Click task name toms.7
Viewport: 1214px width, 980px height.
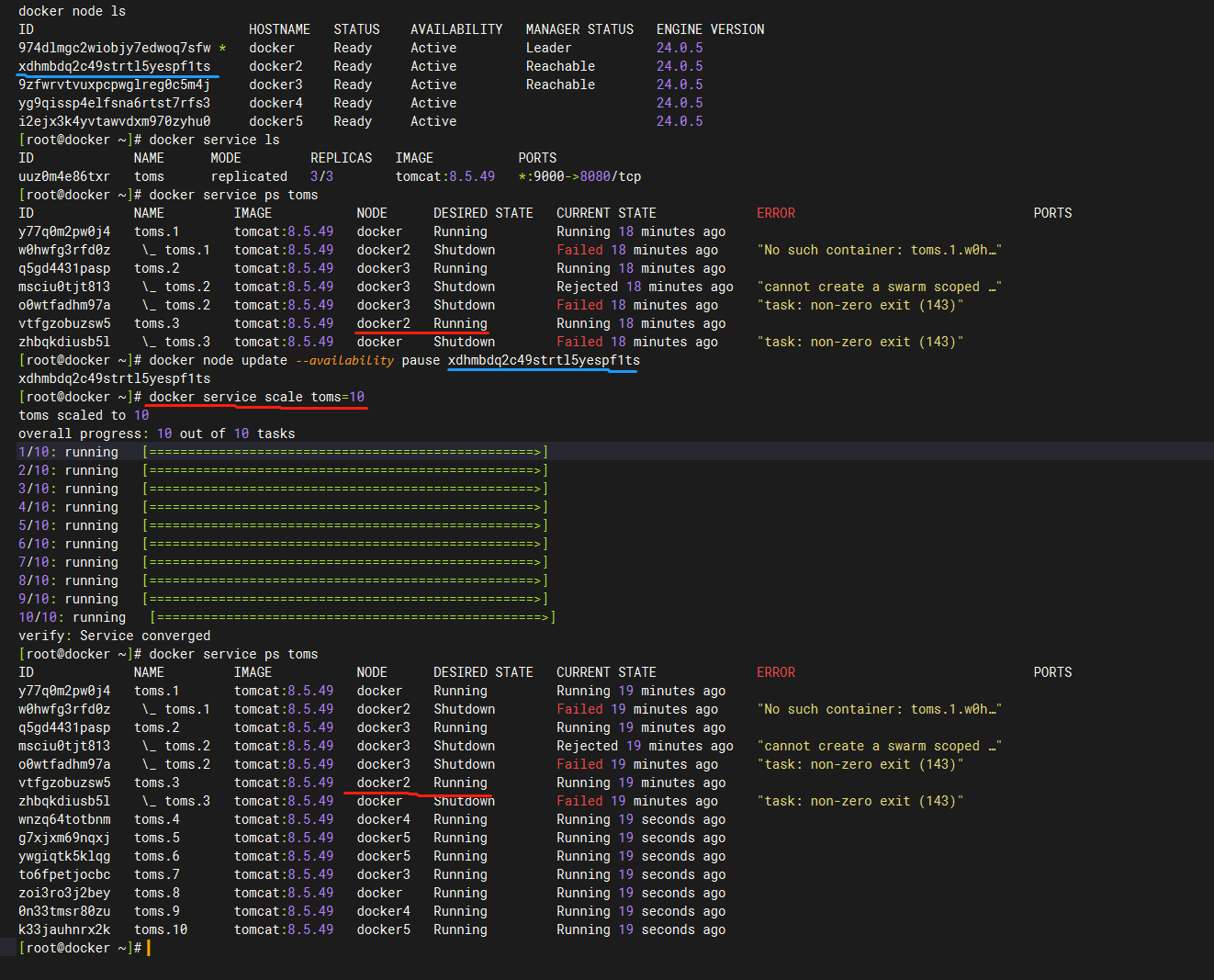pos(157,874)
